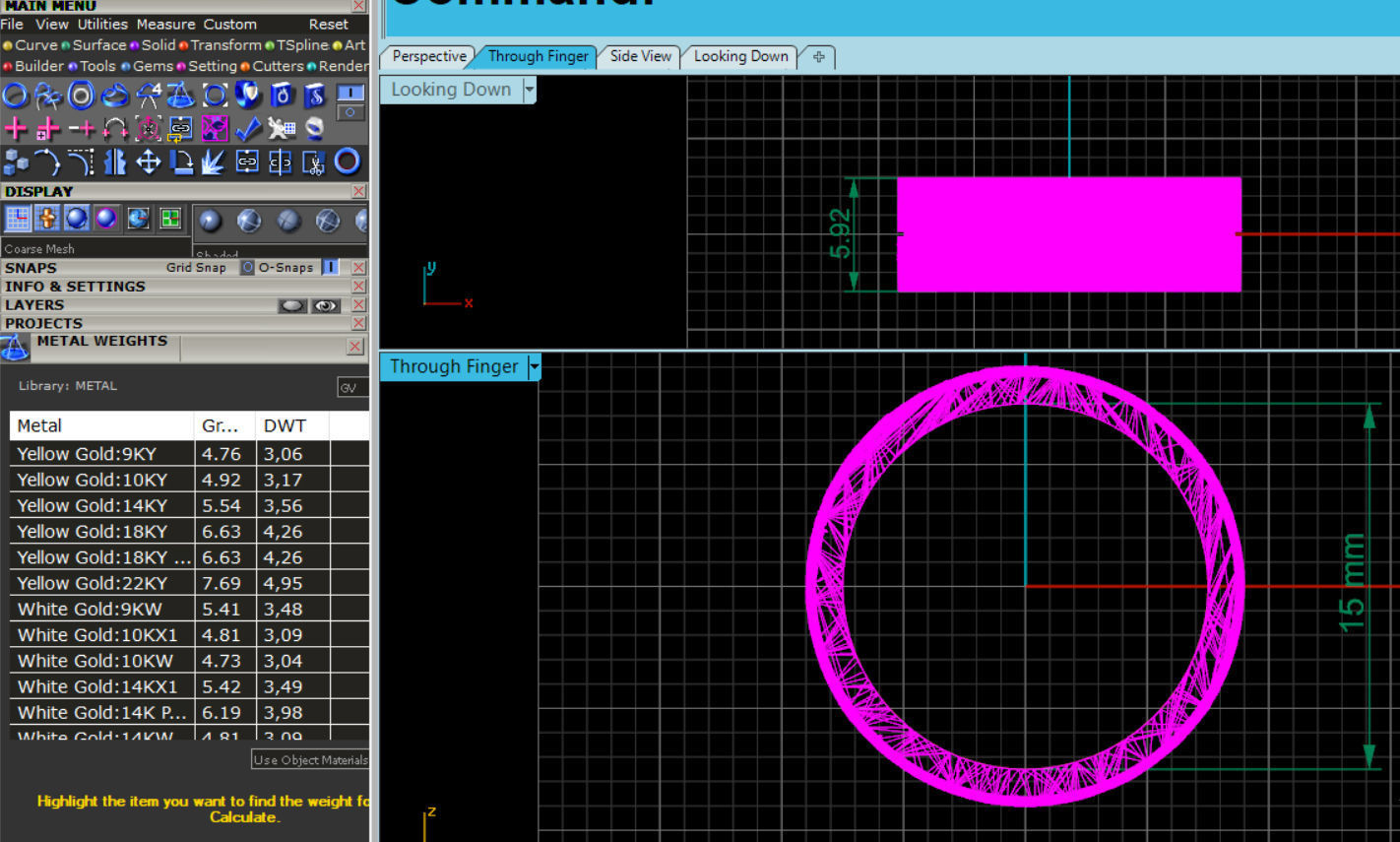Click the main menu I toggle button
This screenshot has height=842, width=1400.
[x=350, y=92]
